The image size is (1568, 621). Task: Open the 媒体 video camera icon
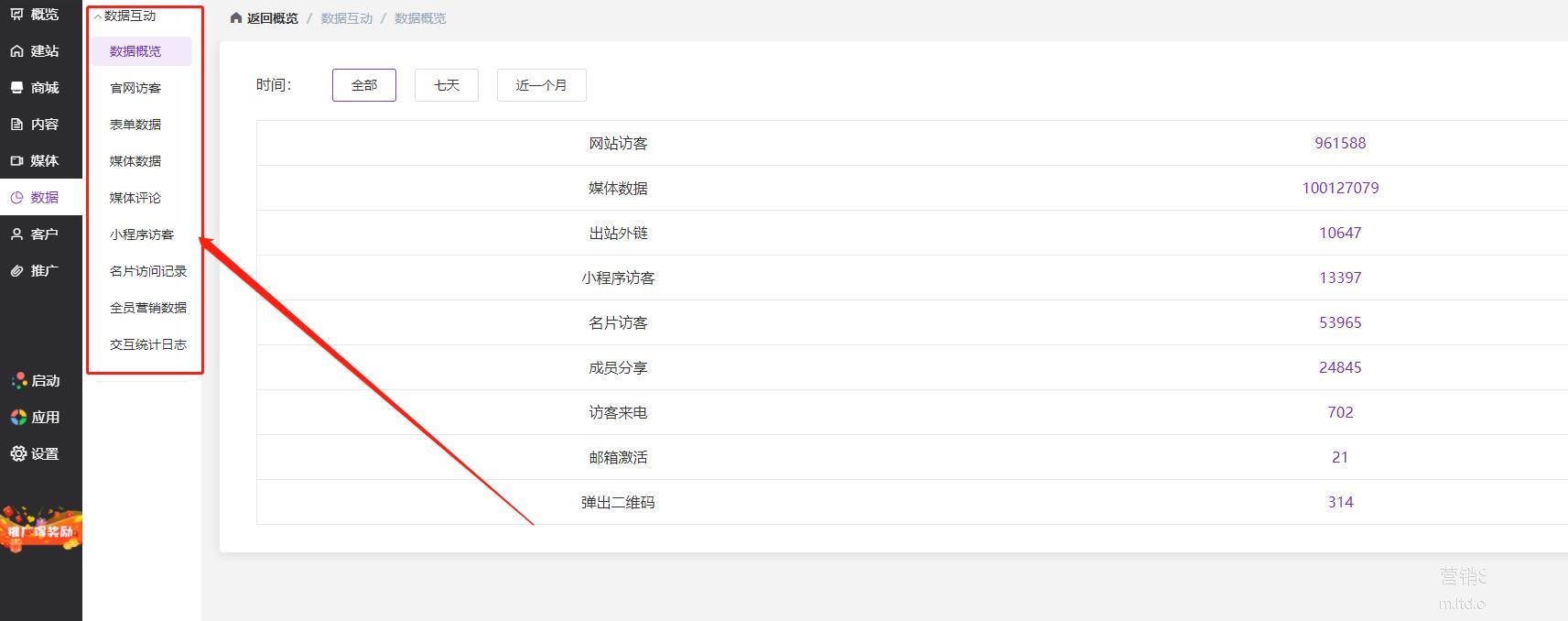pyautogui.click(x=17, y=161)
